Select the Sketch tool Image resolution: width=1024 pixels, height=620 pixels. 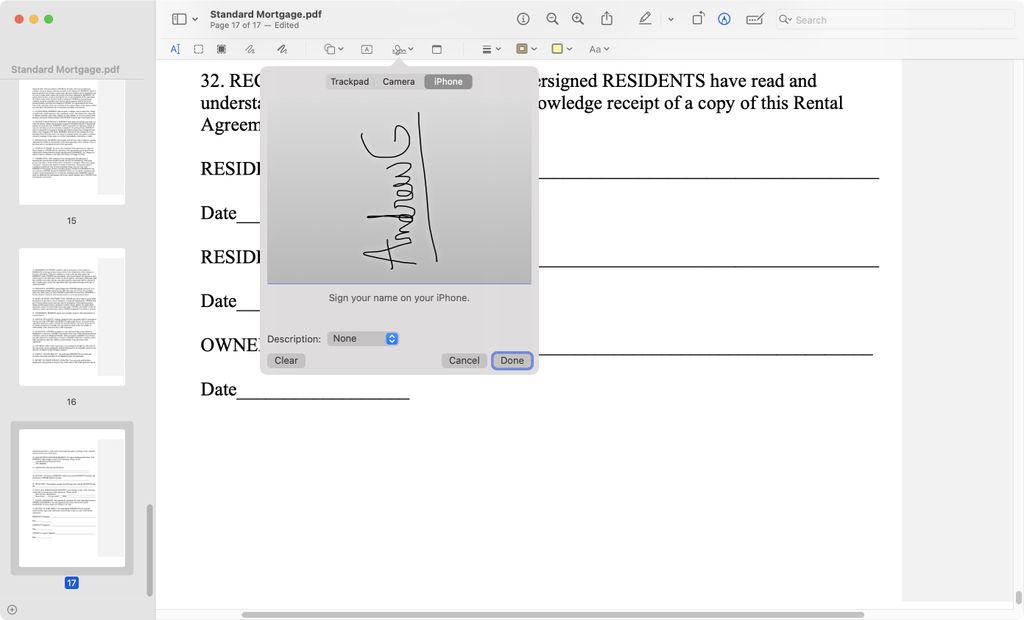coord(250,48)
